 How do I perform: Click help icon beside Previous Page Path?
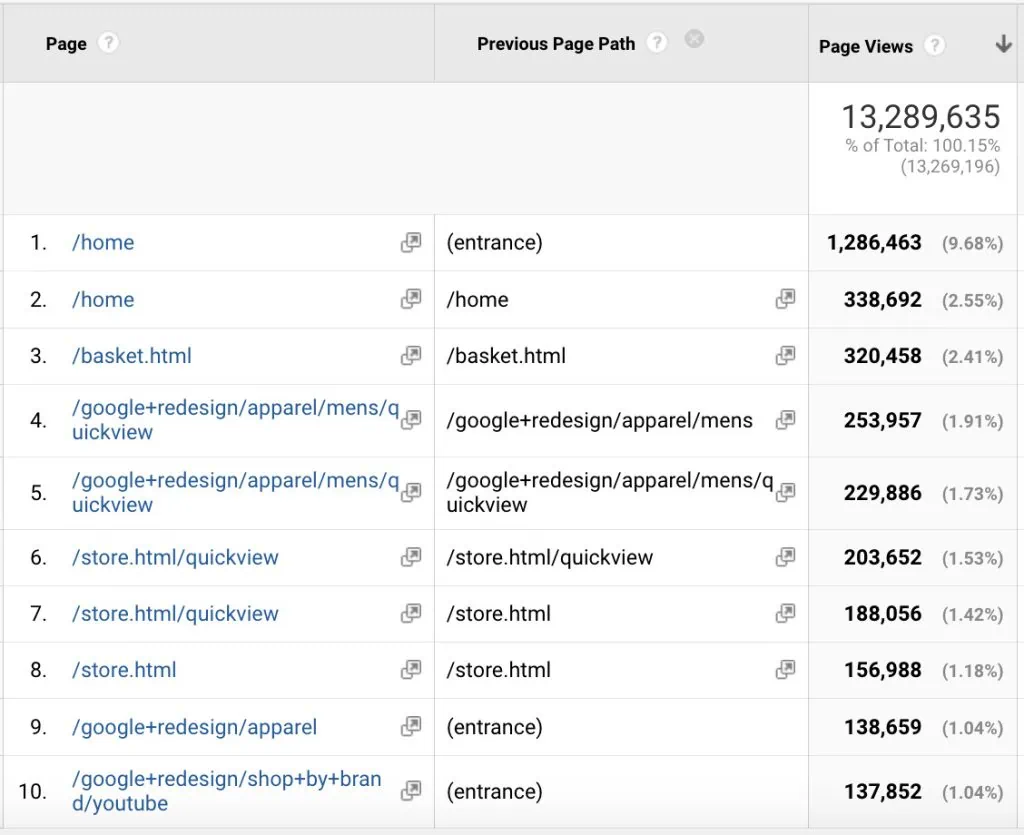pyautogui.click(x=656, y=43)
